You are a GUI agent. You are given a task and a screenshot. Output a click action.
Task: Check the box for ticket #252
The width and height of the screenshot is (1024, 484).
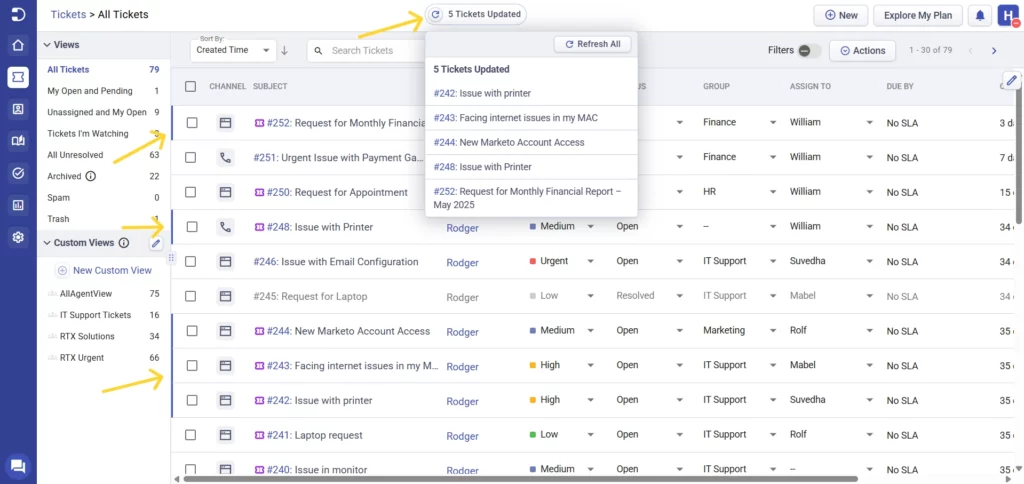191,123
